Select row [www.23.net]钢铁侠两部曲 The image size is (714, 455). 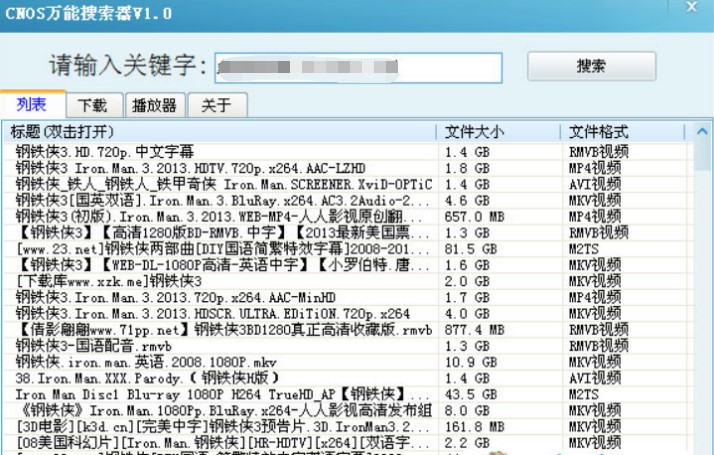[x=348, y=249]
